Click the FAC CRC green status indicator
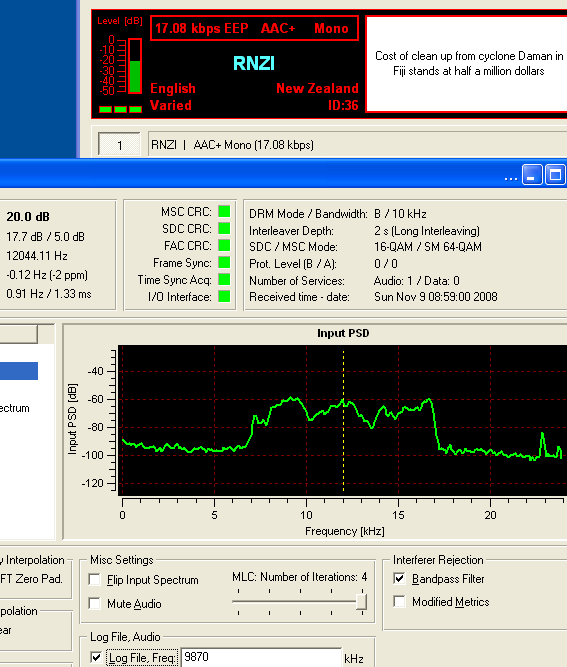The image size is (567, 667). (x=224, y=245)
